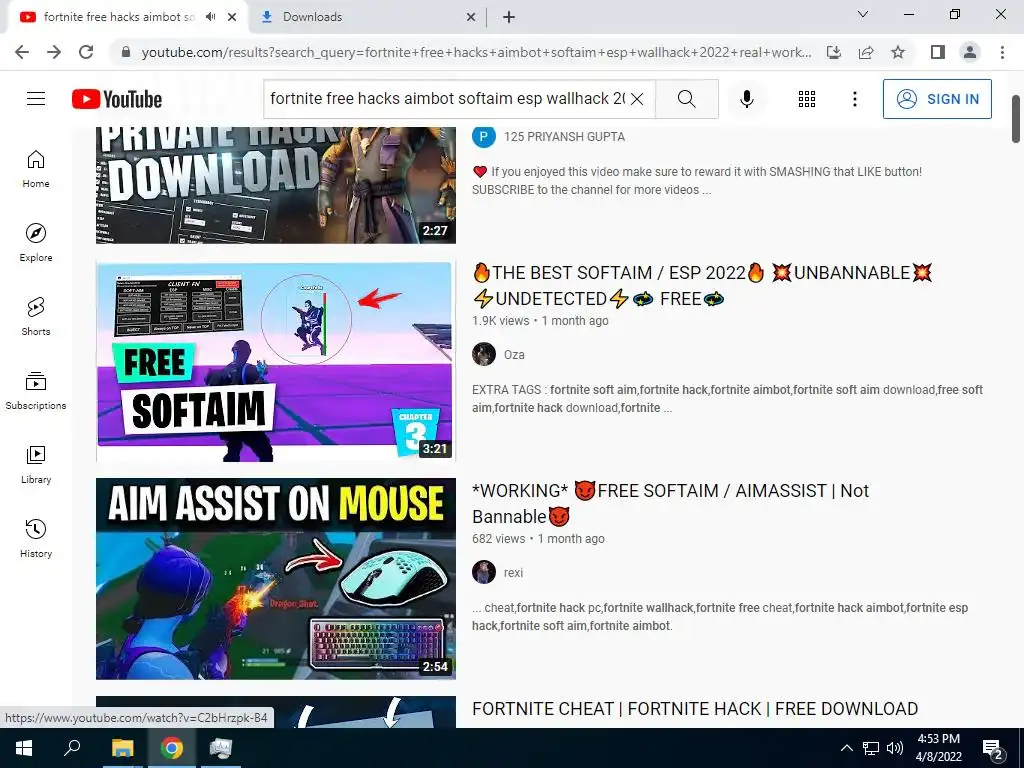Viewport: 1024px width, 768px height.
Task: Open PRIVATE HACK DOWNLOAD video thumbnail
Action: pos(276,185)
